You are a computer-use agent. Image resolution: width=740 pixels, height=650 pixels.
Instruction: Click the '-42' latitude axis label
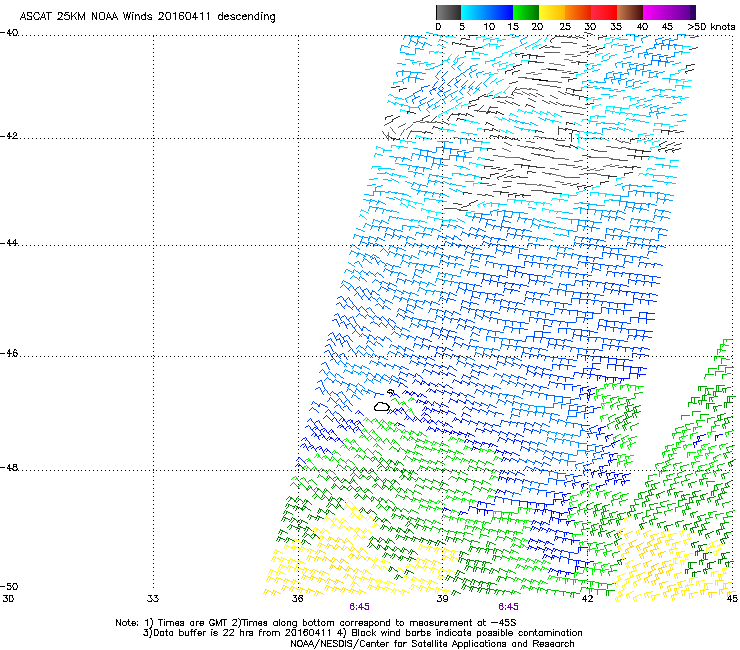(10, 136)
